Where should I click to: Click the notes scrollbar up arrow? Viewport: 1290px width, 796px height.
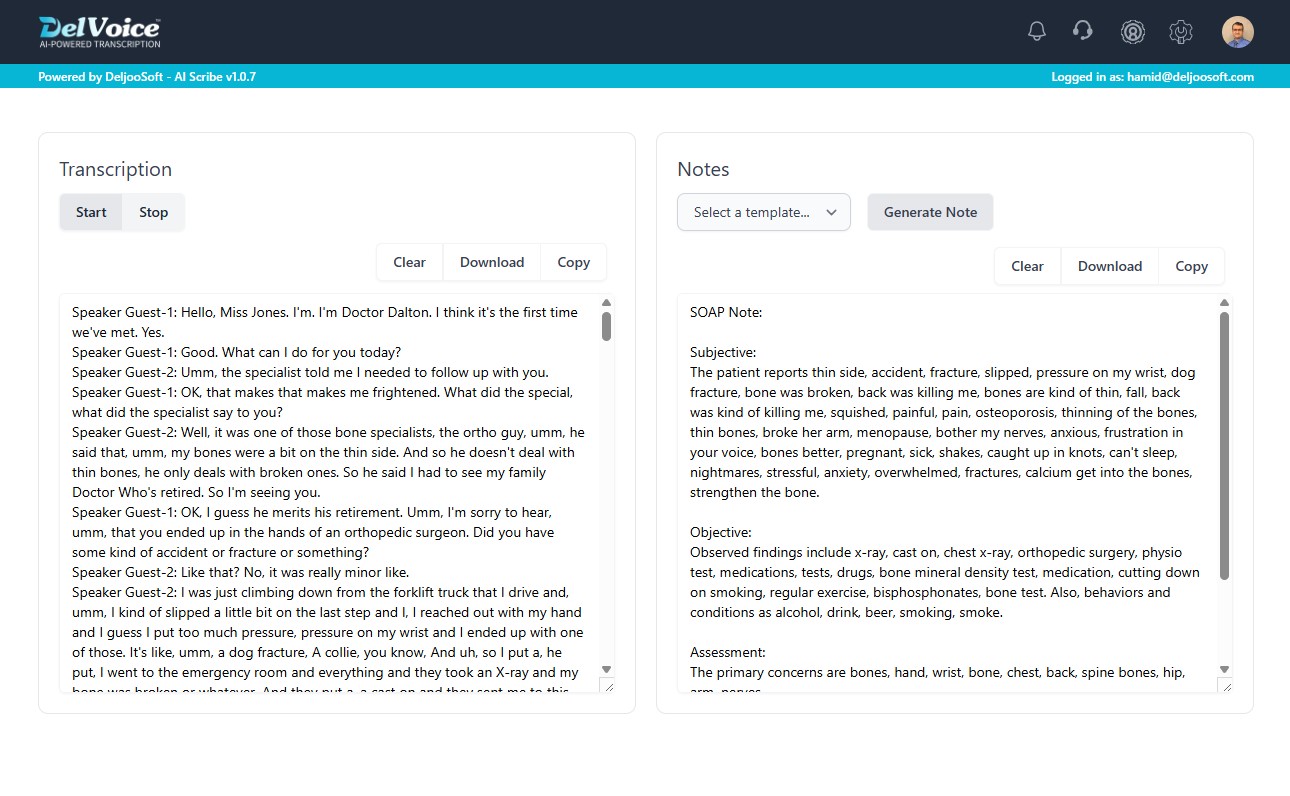pyautogui.click(x=1224, y=303)
